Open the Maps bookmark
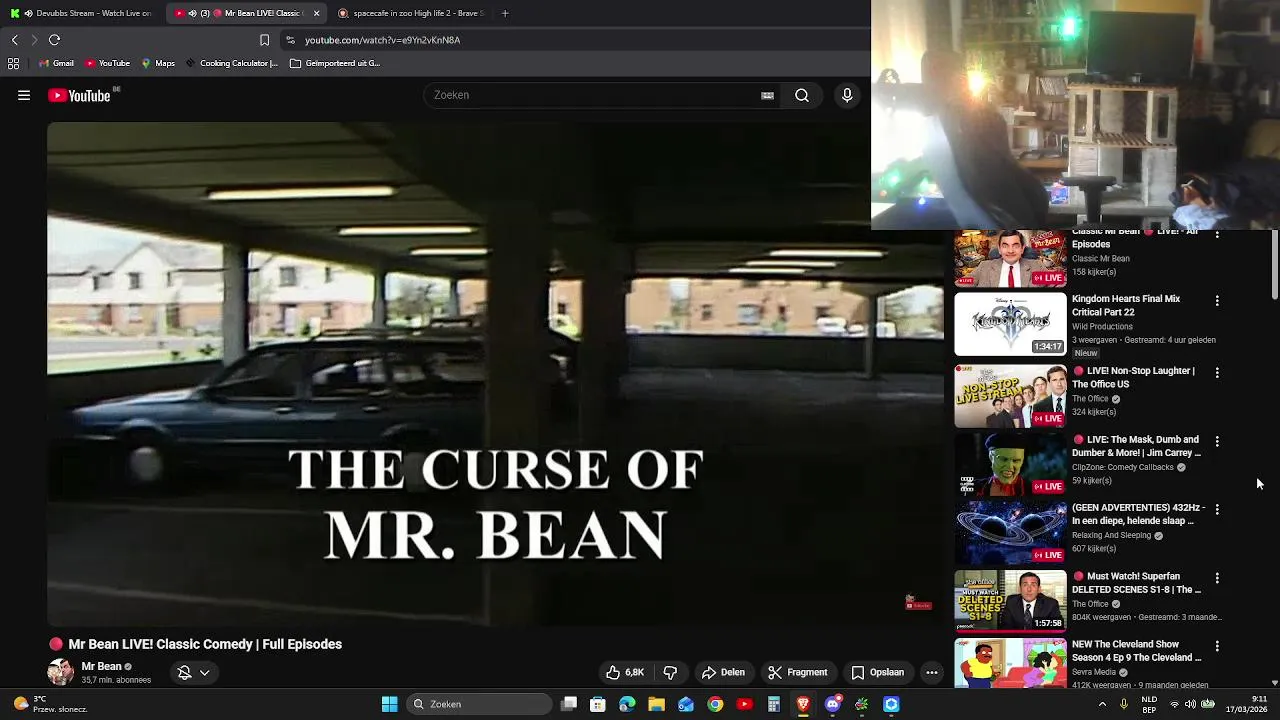Image resolution: width=1280 pixels, height=720 pixels. [x=157, y=63]
